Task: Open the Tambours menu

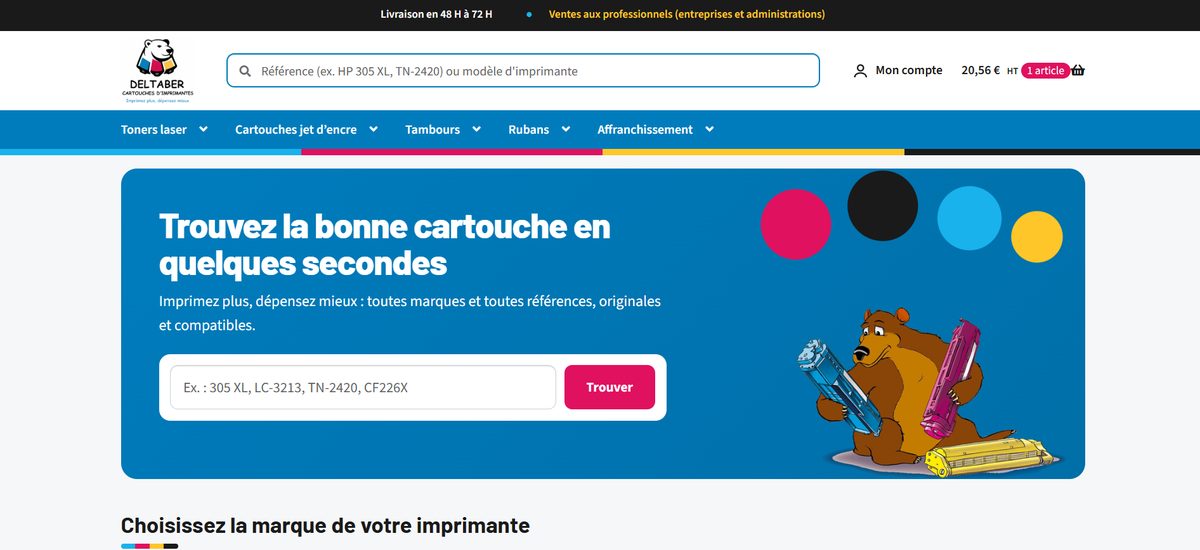Action: point(433,130)
